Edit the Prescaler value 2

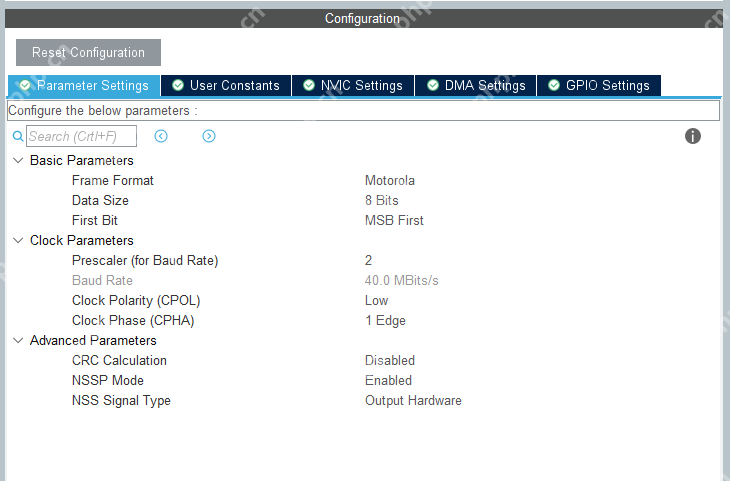[369, 260]
